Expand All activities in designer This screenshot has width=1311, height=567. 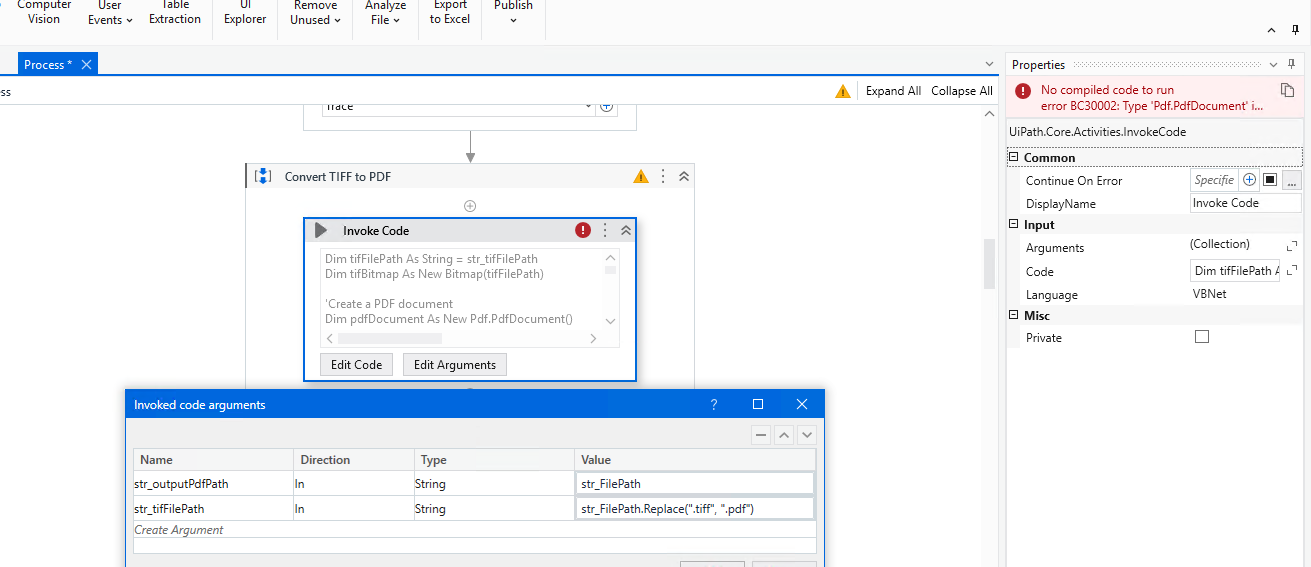click(x=893, y=91)
